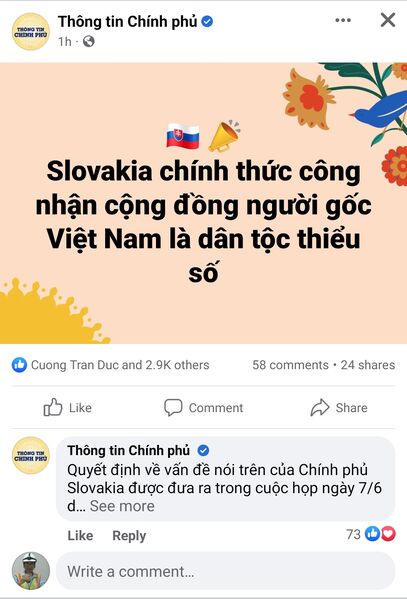Open the Thông tin Chính phủ page name link

point(127,21)
